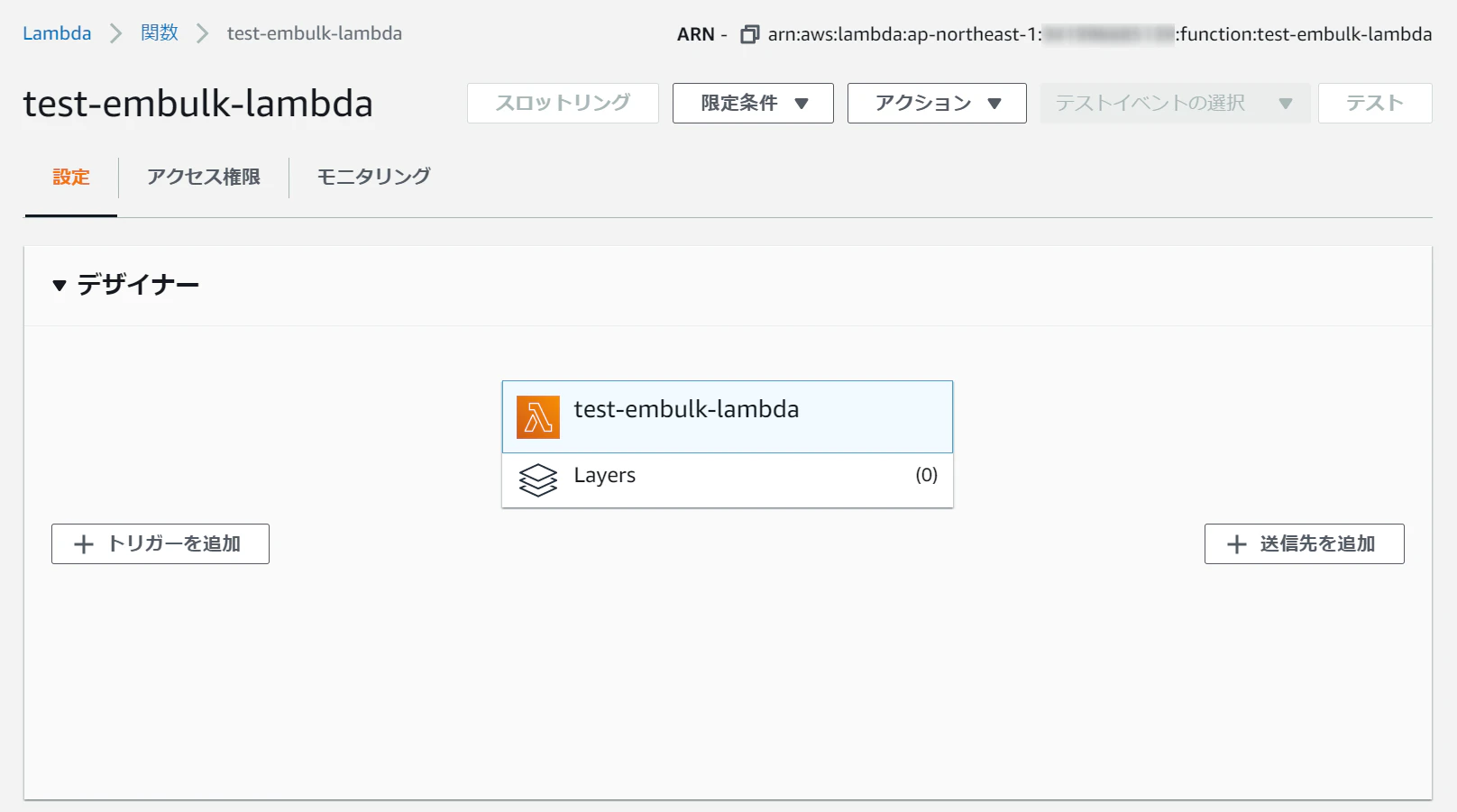Image resolution: width=1457 pixels, height=812 pixels.
Task: Select the Layers row in designer
Action: [728, 480]
